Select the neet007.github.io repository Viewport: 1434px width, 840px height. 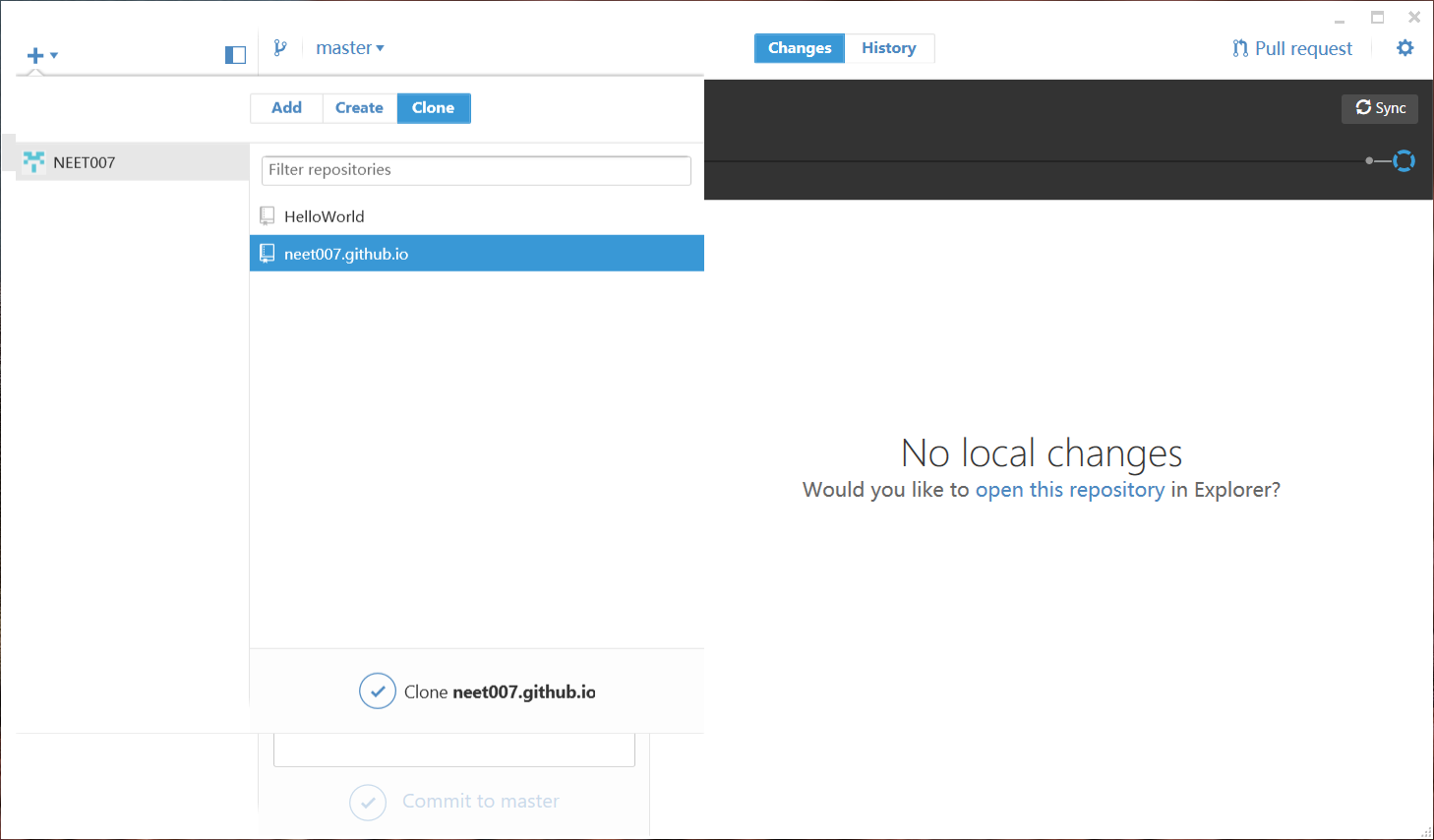[477, 254]
